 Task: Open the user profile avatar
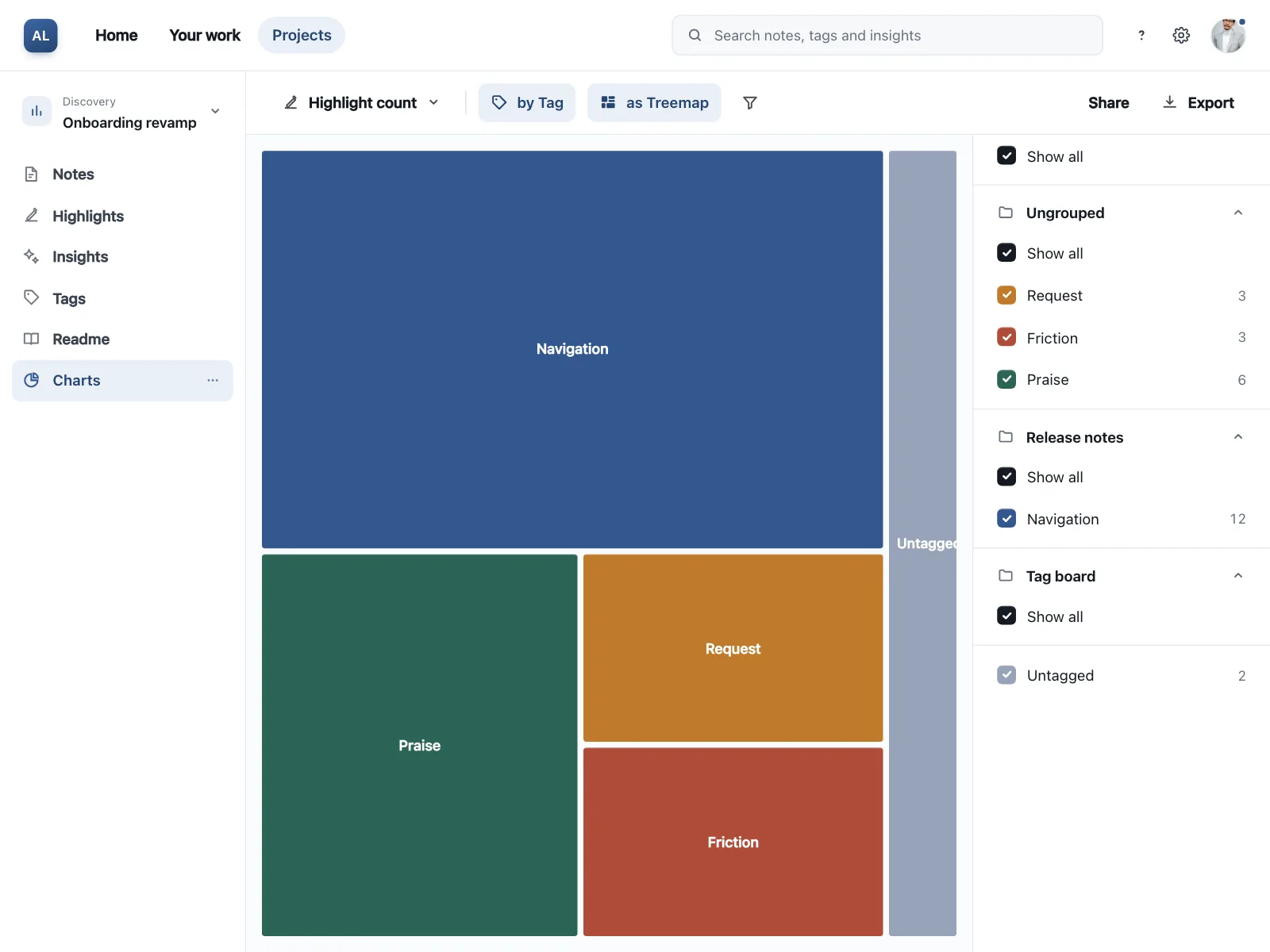pos(1228,35)
